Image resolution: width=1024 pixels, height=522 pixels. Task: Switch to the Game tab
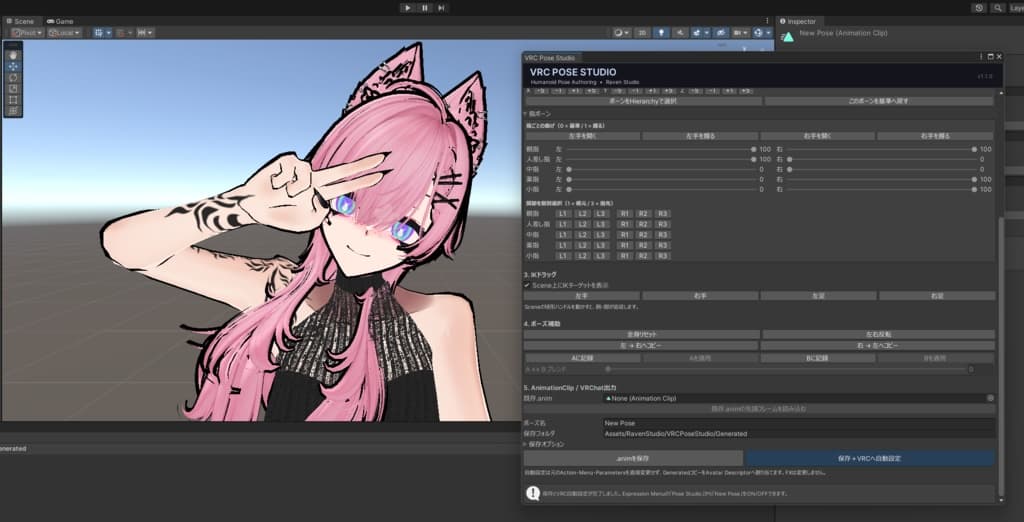(60, 21)
